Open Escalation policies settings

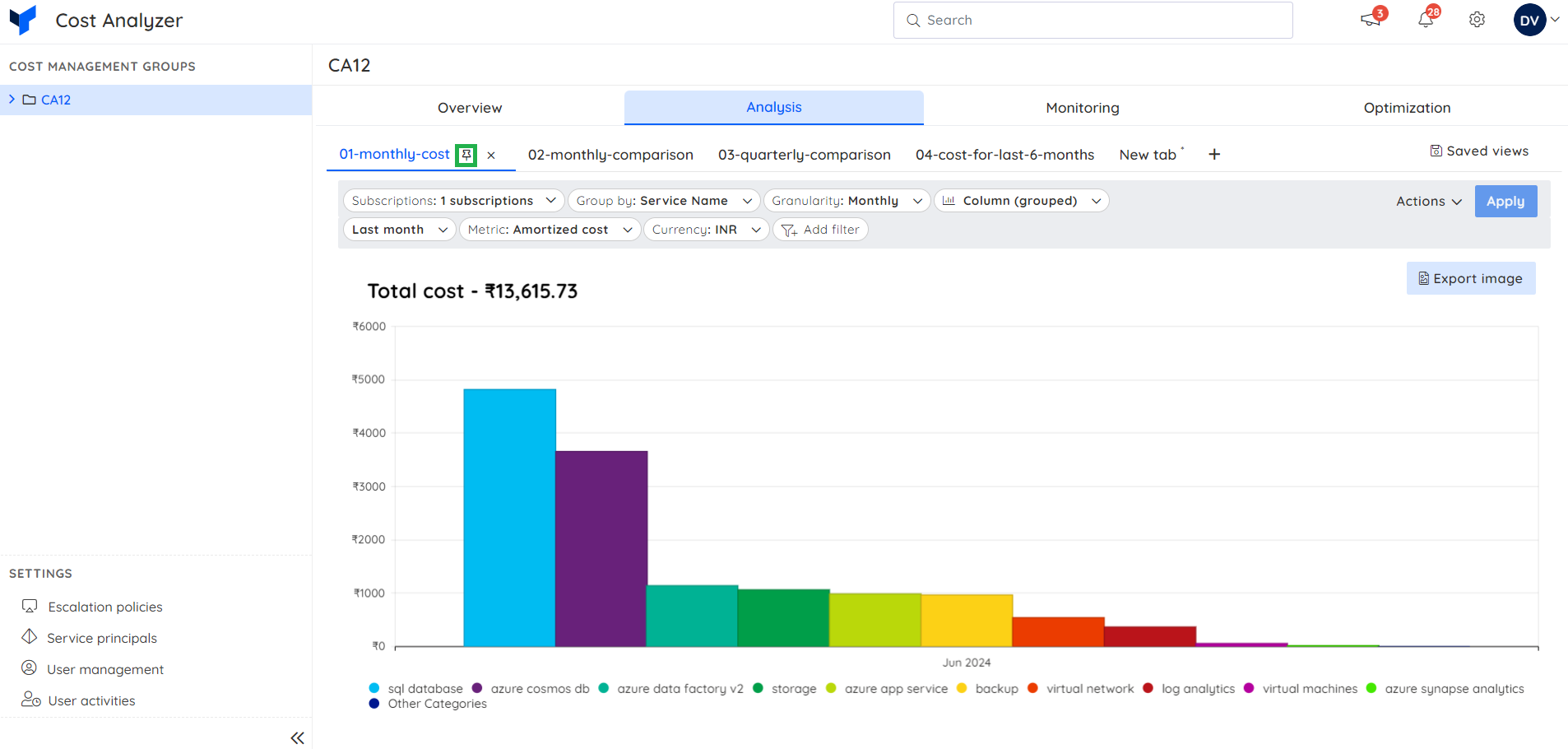[92, 607]
